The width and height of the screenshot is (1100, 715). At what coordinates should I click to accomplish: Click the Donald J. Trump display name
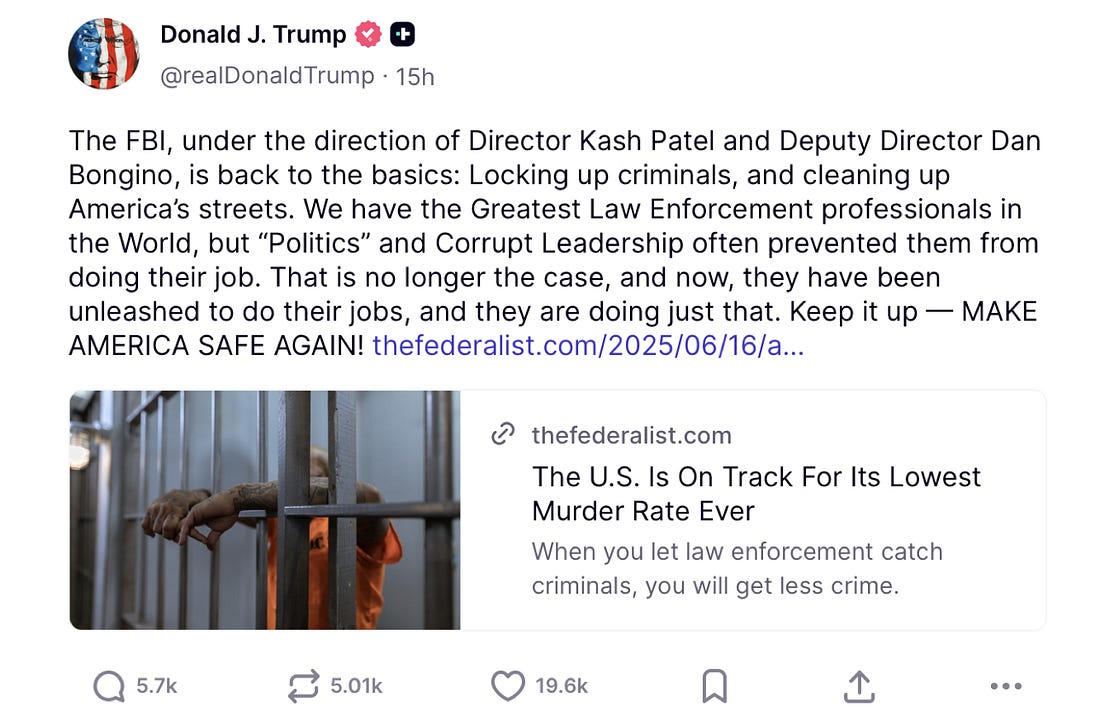click(x=253, y=35)
